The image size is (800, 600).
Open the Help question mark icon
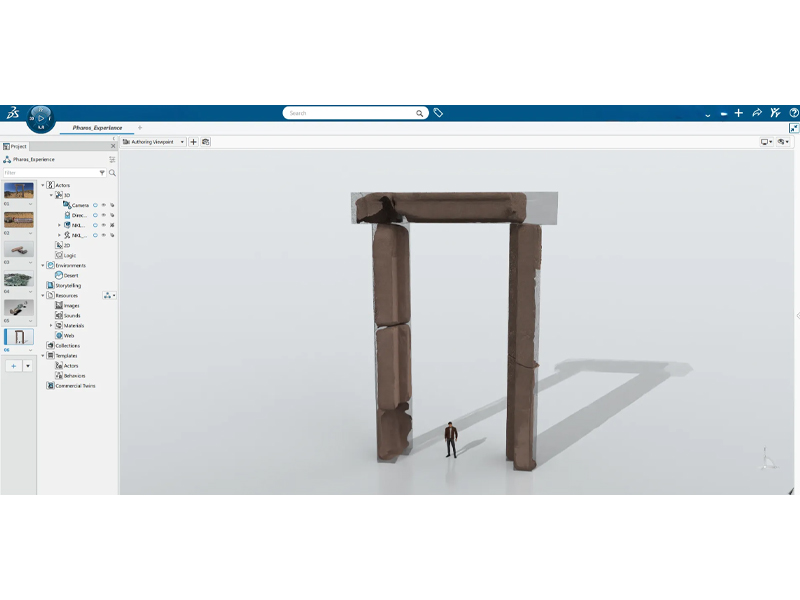(793, 114)
